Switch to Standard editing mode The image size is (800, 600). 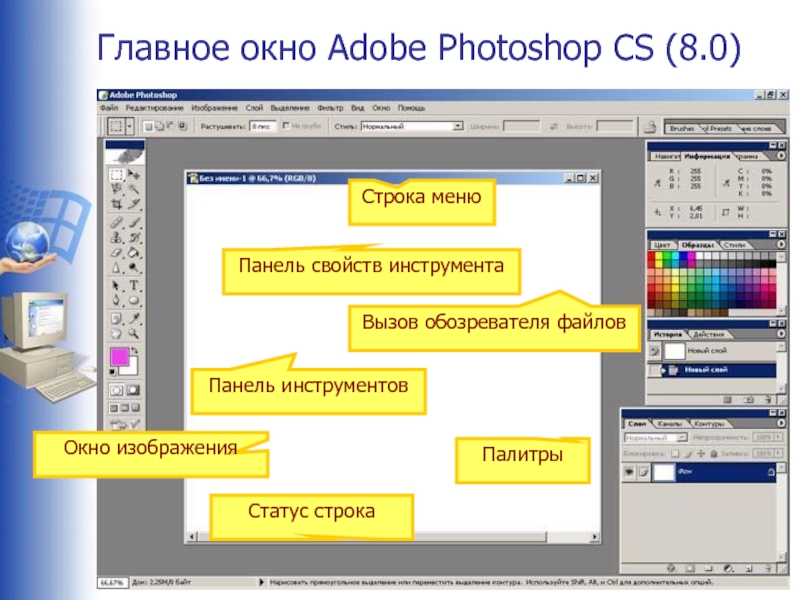coord(116,390)
